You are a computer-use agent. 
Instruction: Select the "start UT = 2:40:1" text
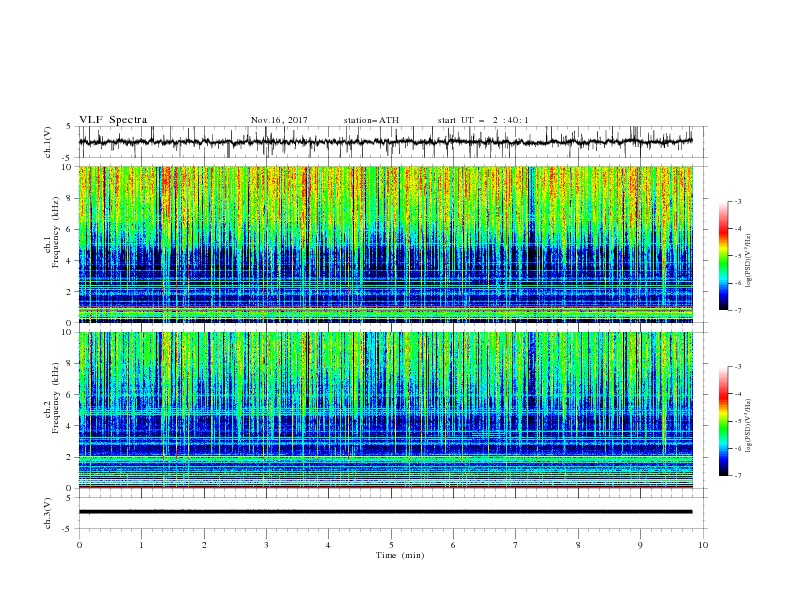483,120
